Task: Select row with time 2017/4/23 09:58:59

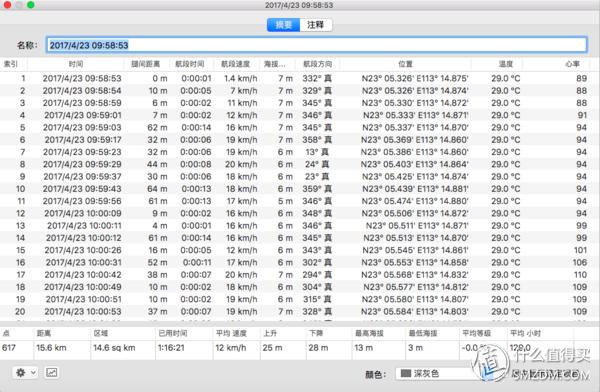Action: pyautogui.click(x=300, y=103)
